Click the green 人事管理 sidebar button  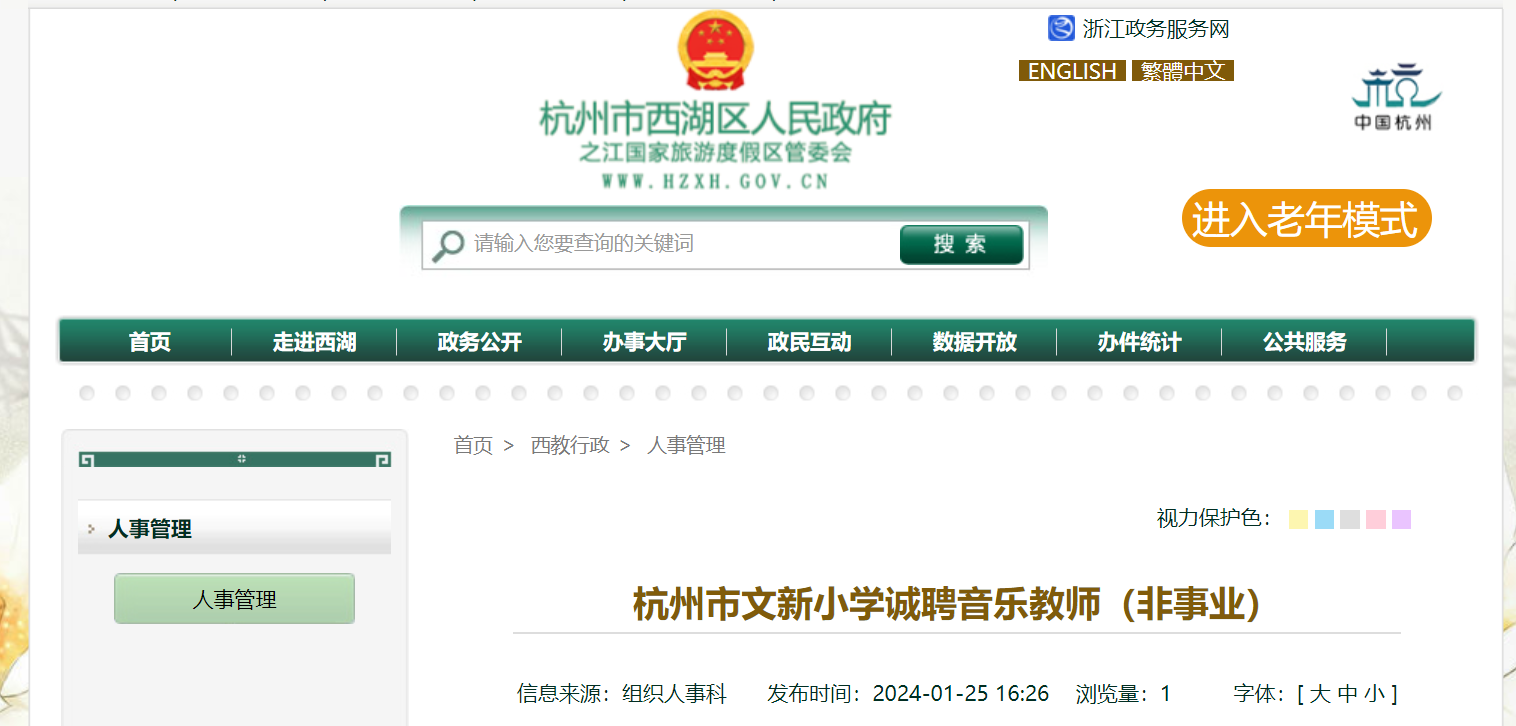234,599
